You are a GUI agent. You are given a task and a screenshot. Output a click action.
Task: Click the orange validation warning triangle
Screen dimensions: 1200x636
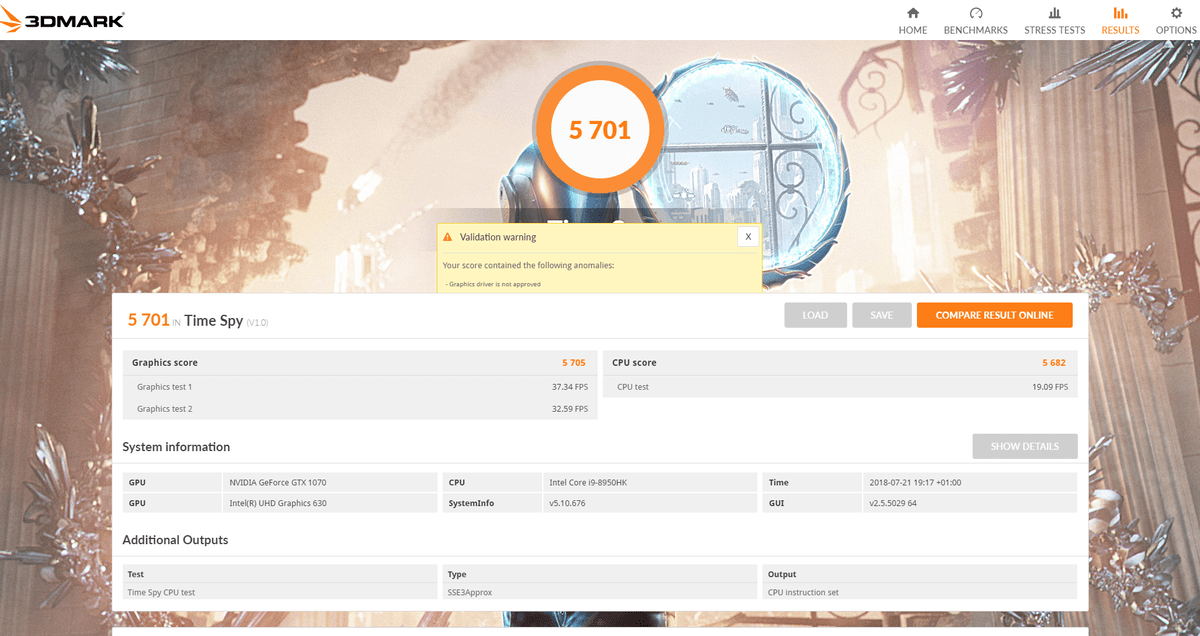click(448, 237)
